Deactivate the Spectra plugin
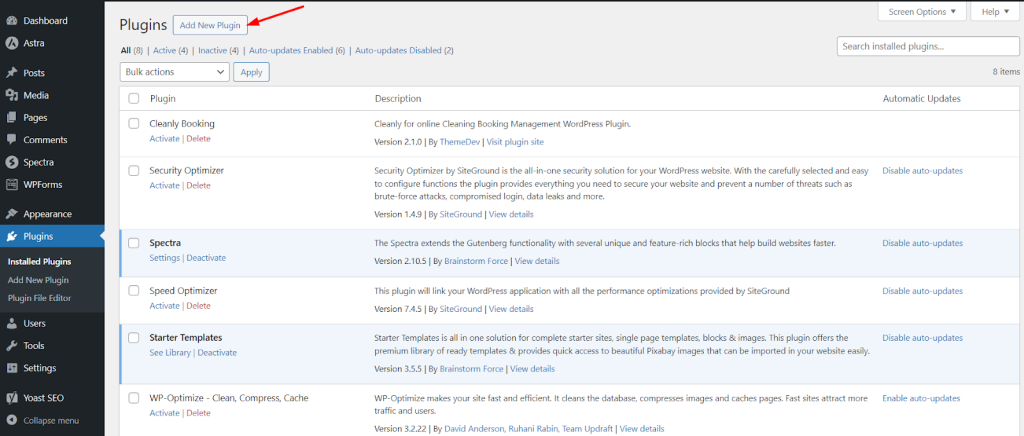Viewport: 1024px width, 436px height. pyautogui.click(x=206, y=258)
